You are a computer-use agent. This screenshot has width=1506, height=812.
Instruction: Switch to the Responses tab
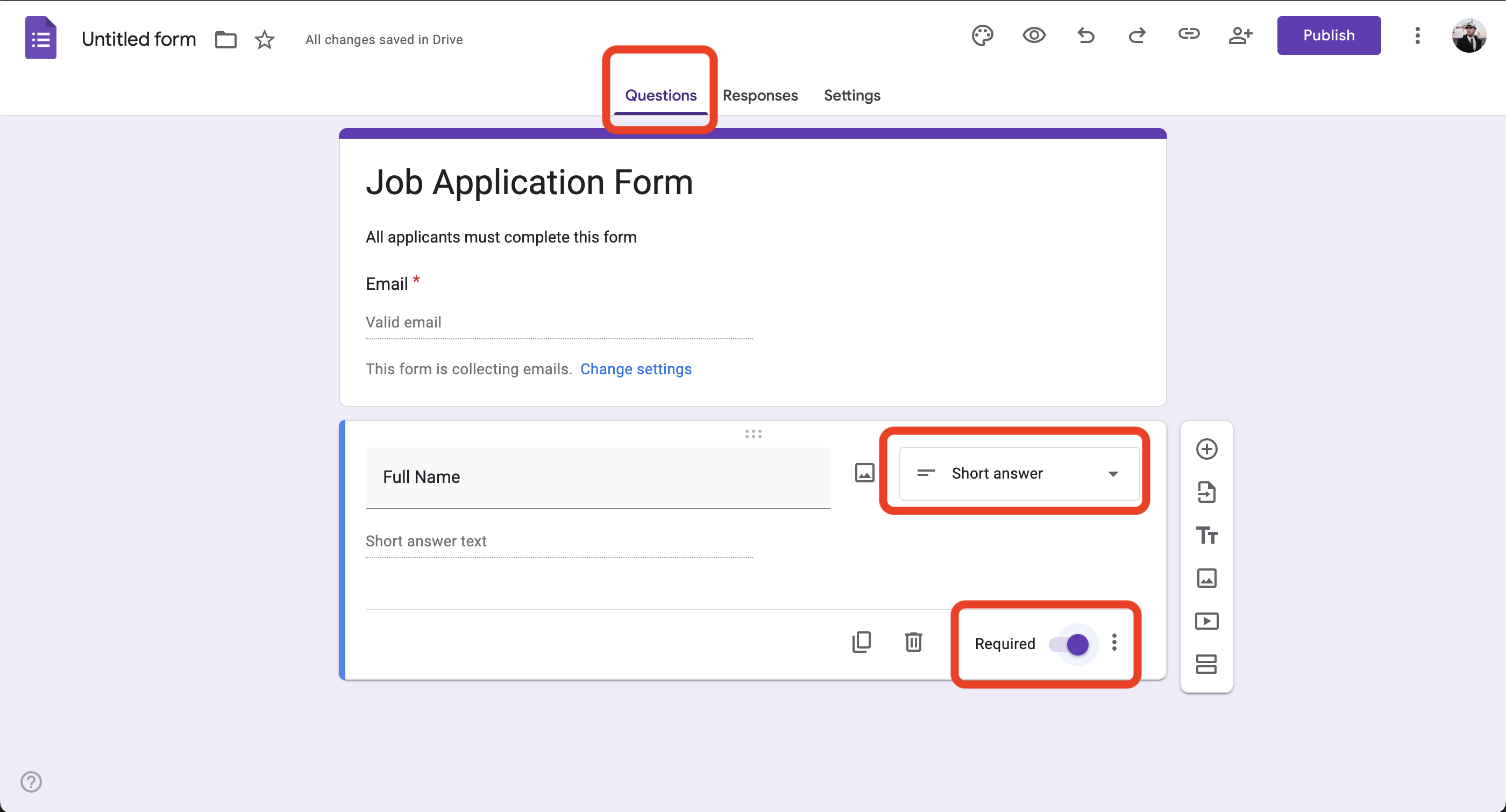click(x=760, y=95)
